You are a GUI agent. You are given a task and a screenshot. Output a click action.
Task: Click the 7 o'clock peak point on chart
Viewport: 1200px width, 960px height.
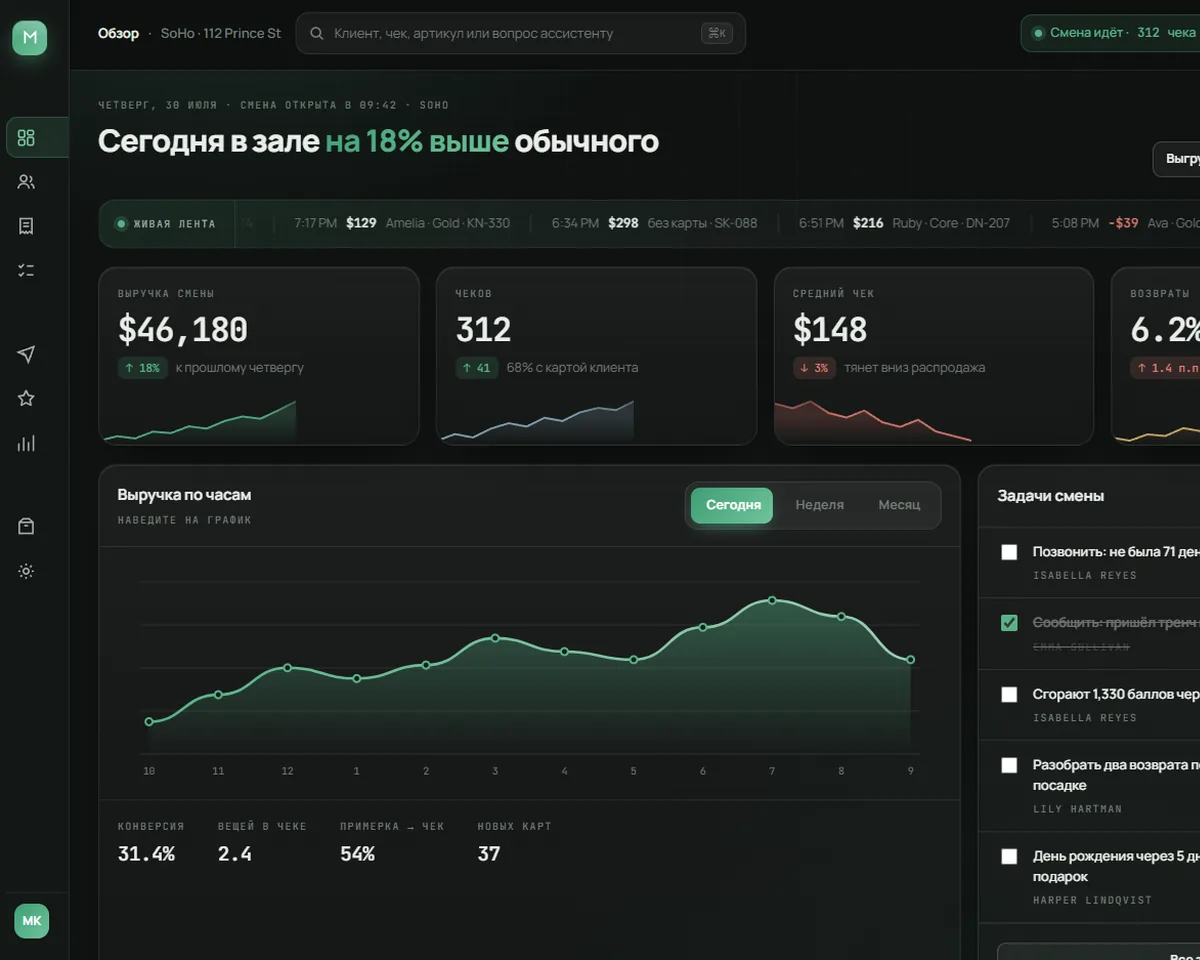(772, 600)
